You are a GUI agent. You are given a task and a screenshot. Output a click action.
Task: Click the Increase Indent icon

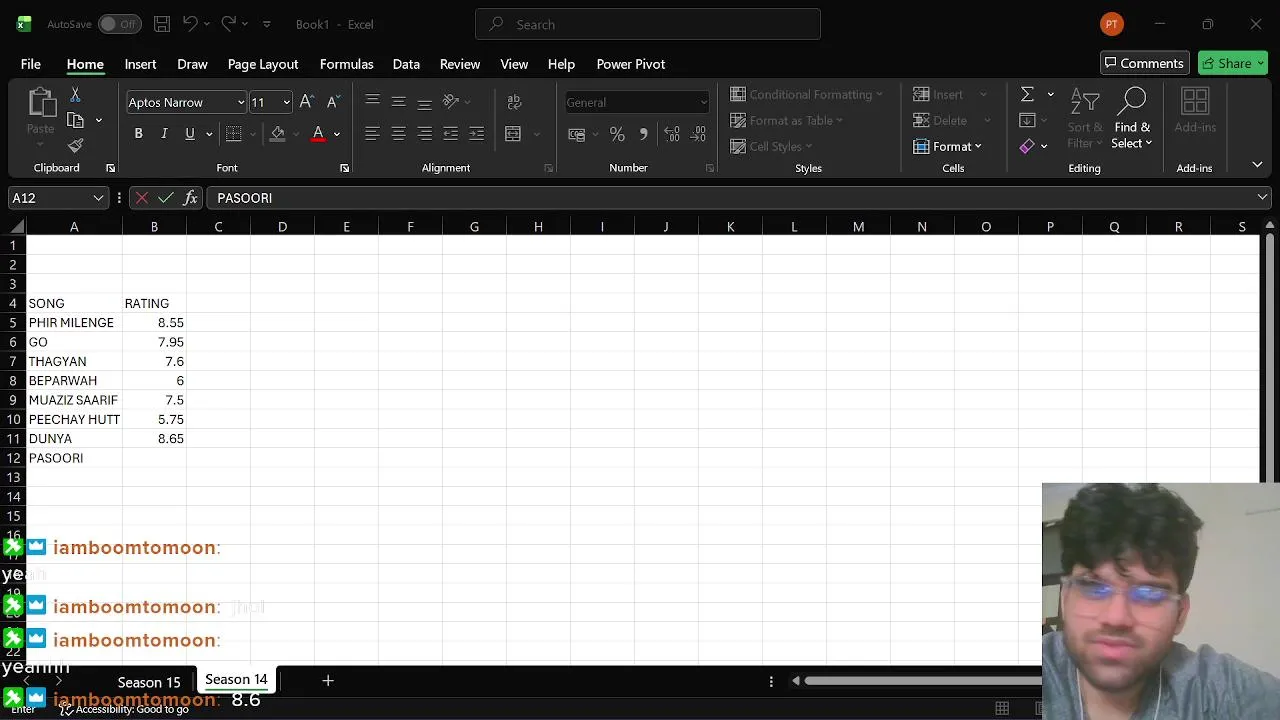click(x=477, y=134)
